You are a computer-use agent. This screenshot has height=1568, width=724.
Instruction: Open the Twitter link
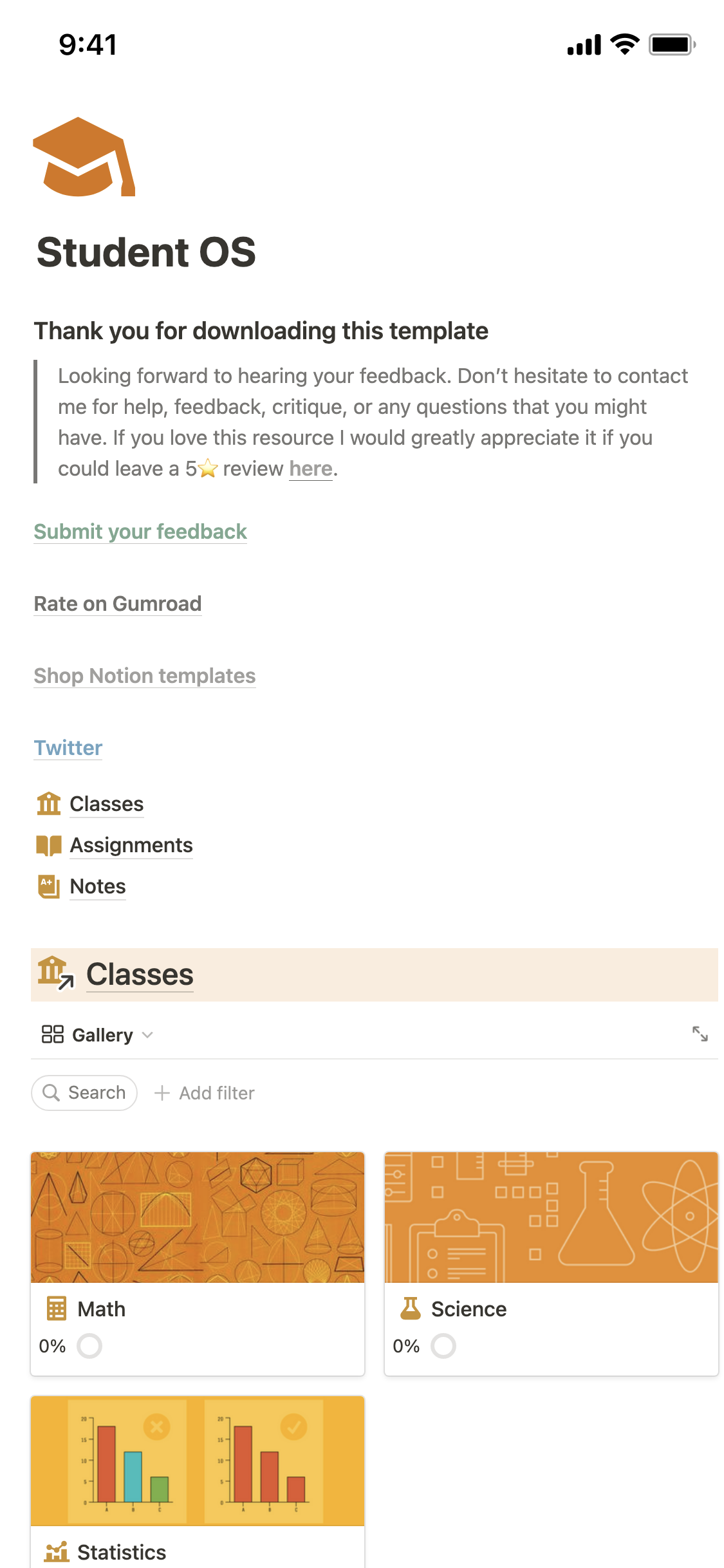pos(68,748)
